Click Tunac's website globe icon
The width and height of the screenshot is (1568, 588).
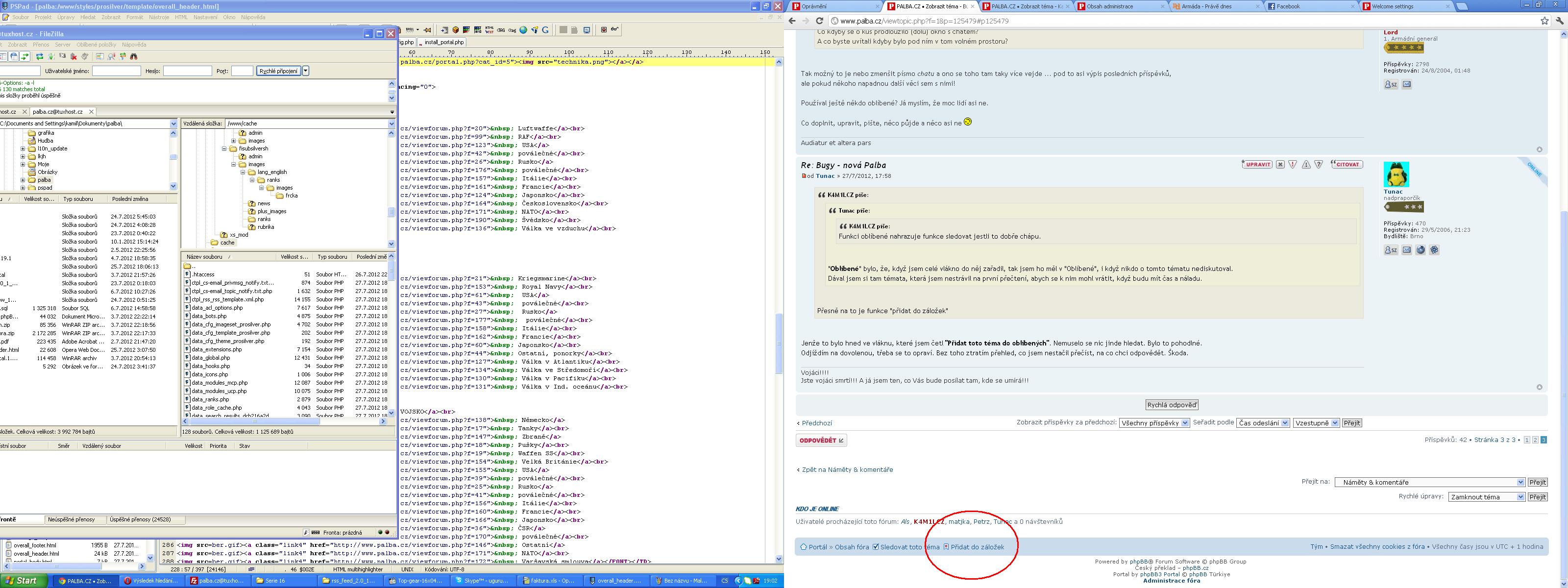[1420, 250]
